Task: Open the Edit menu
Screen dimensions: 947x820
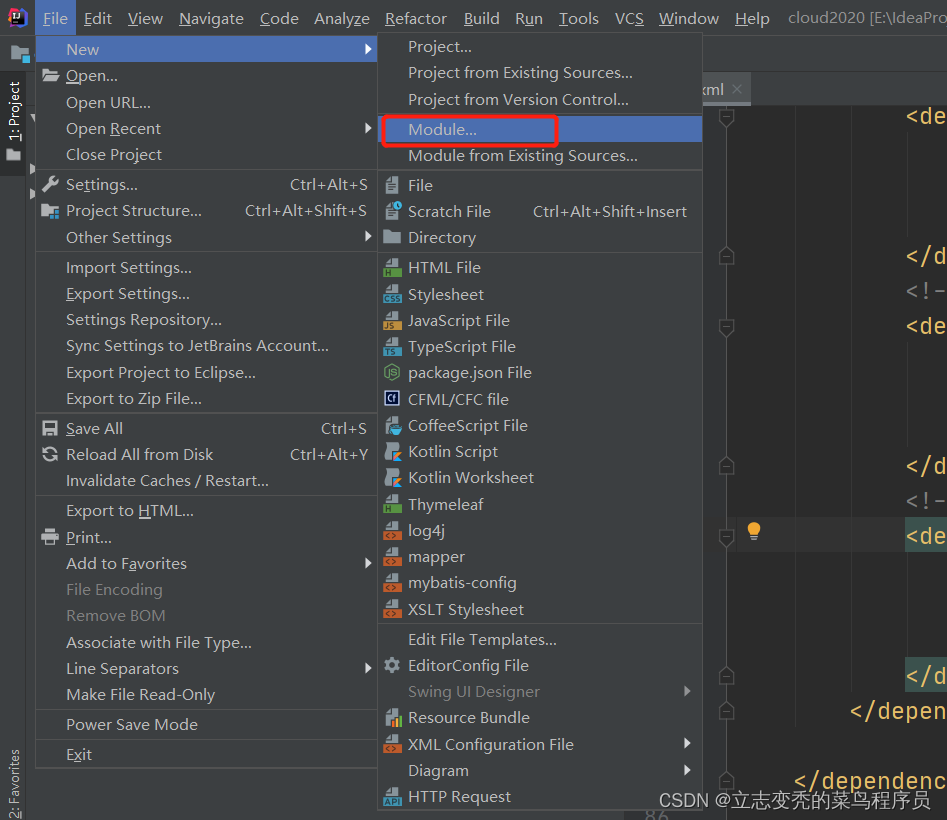Action: point(97,19)
